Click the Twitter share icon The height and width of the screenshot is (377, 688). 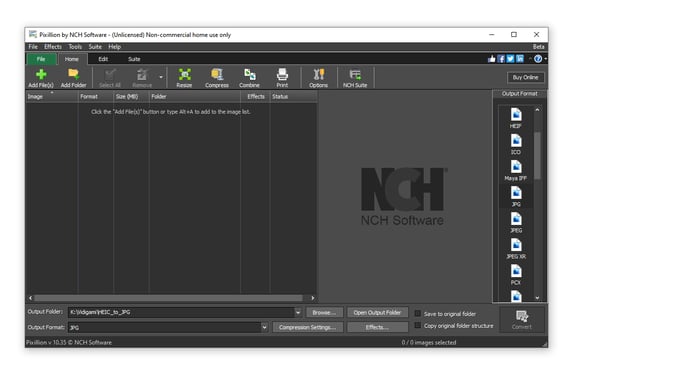point(510,59)
